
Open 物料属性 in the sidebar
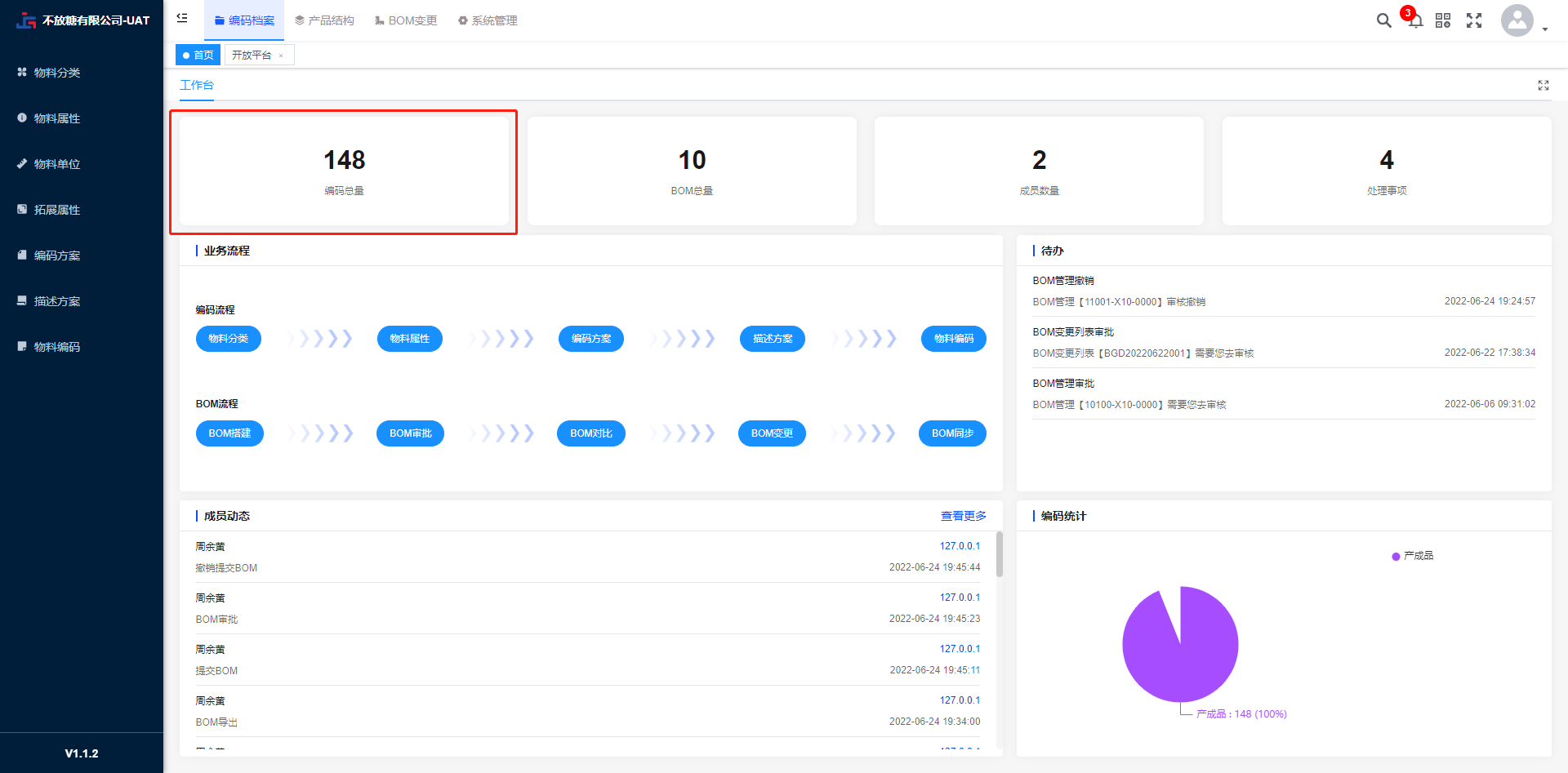click(82, 118)
